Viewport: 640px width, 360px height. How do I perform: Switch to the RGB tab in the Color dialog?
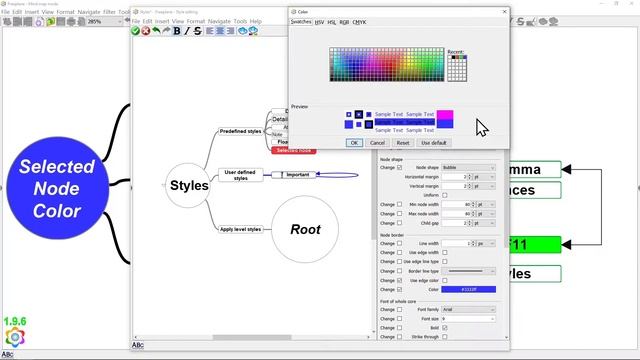[x=344, y=22]
